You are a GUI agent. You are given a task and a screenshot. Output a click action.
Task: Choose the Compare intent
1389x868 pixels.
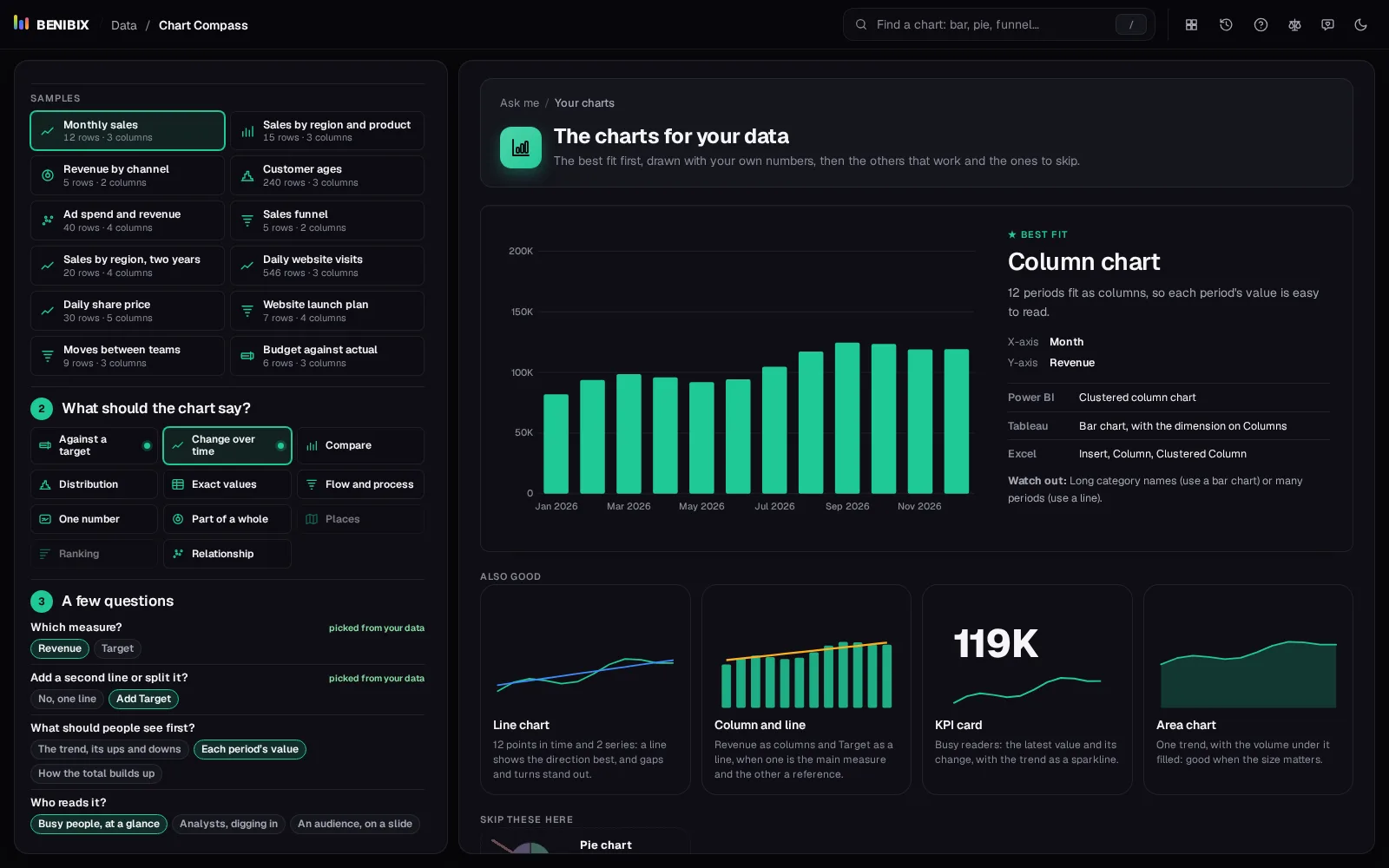[x=360, y=445]
